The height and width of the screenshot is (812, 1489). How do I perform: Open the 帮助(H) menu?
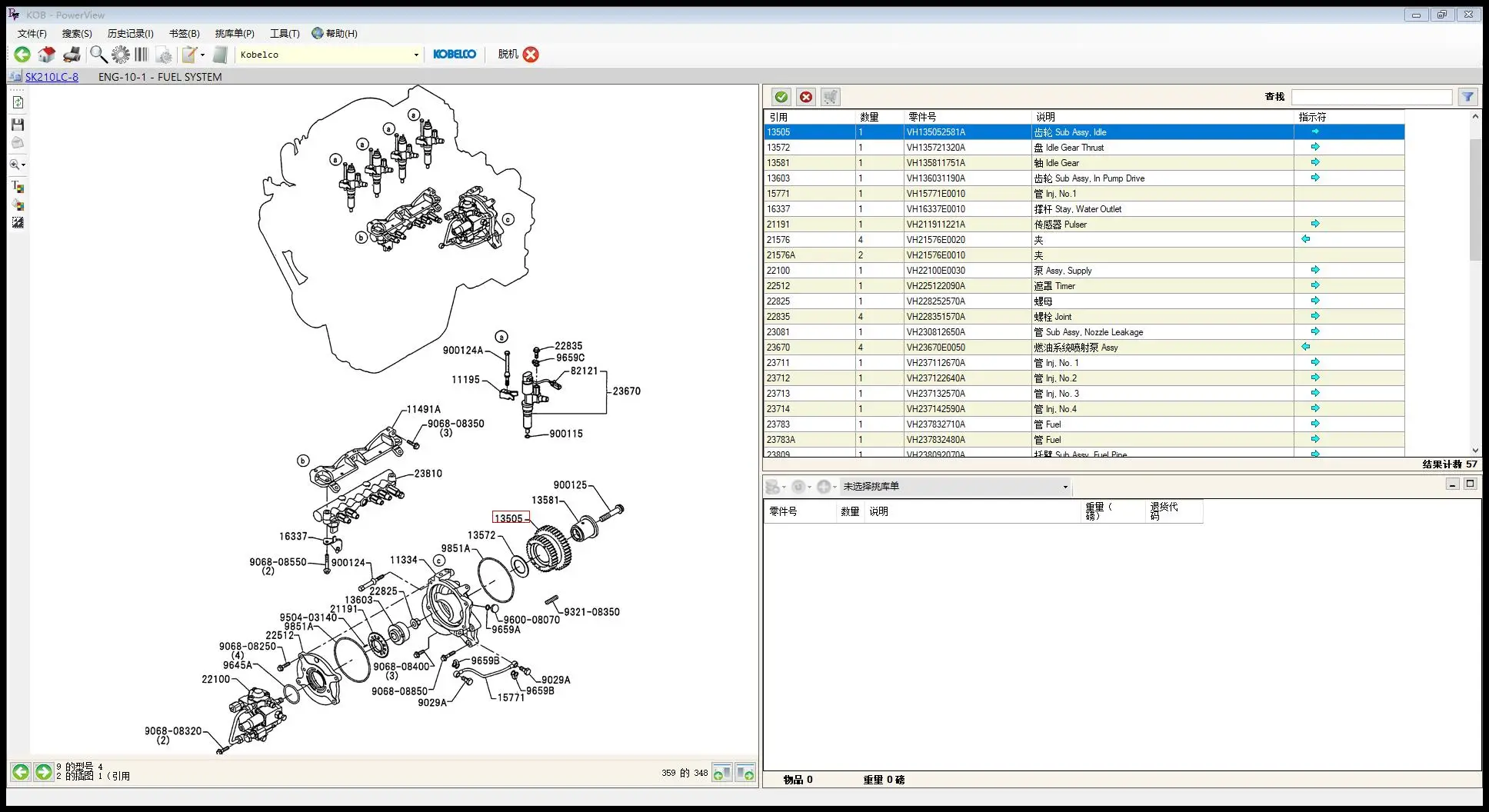click(335, 34)
